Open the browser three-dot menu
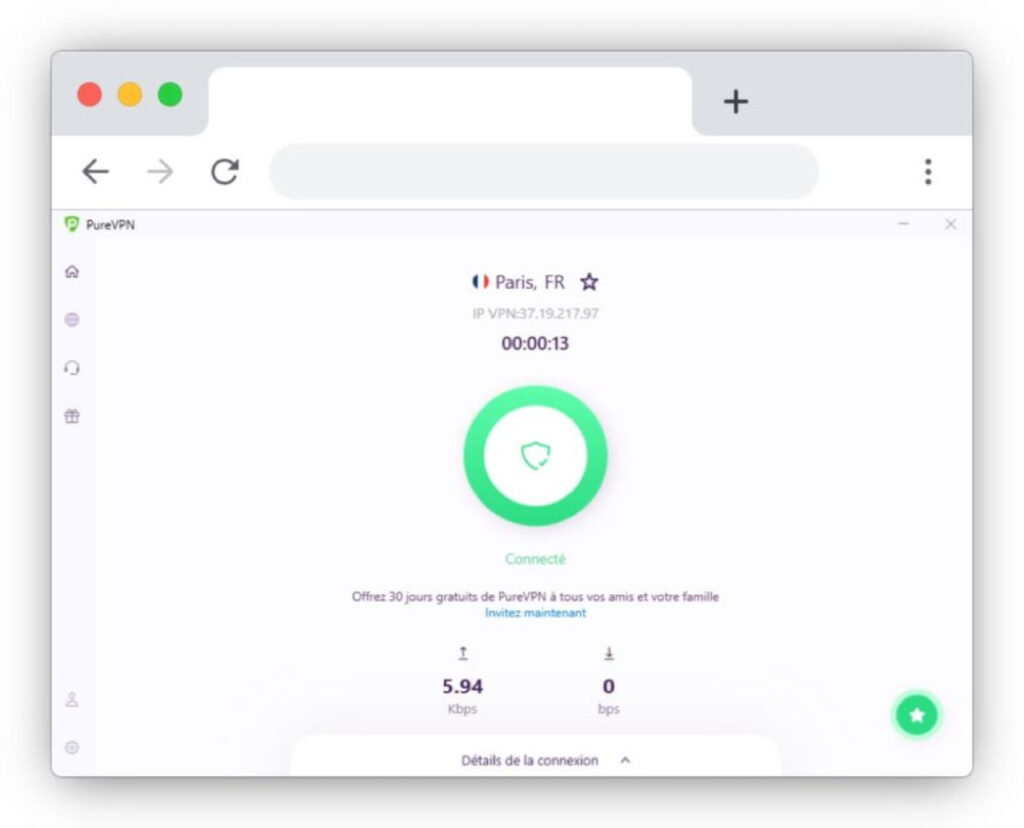This screenshot has width=1024, height=828. point(928,172)
